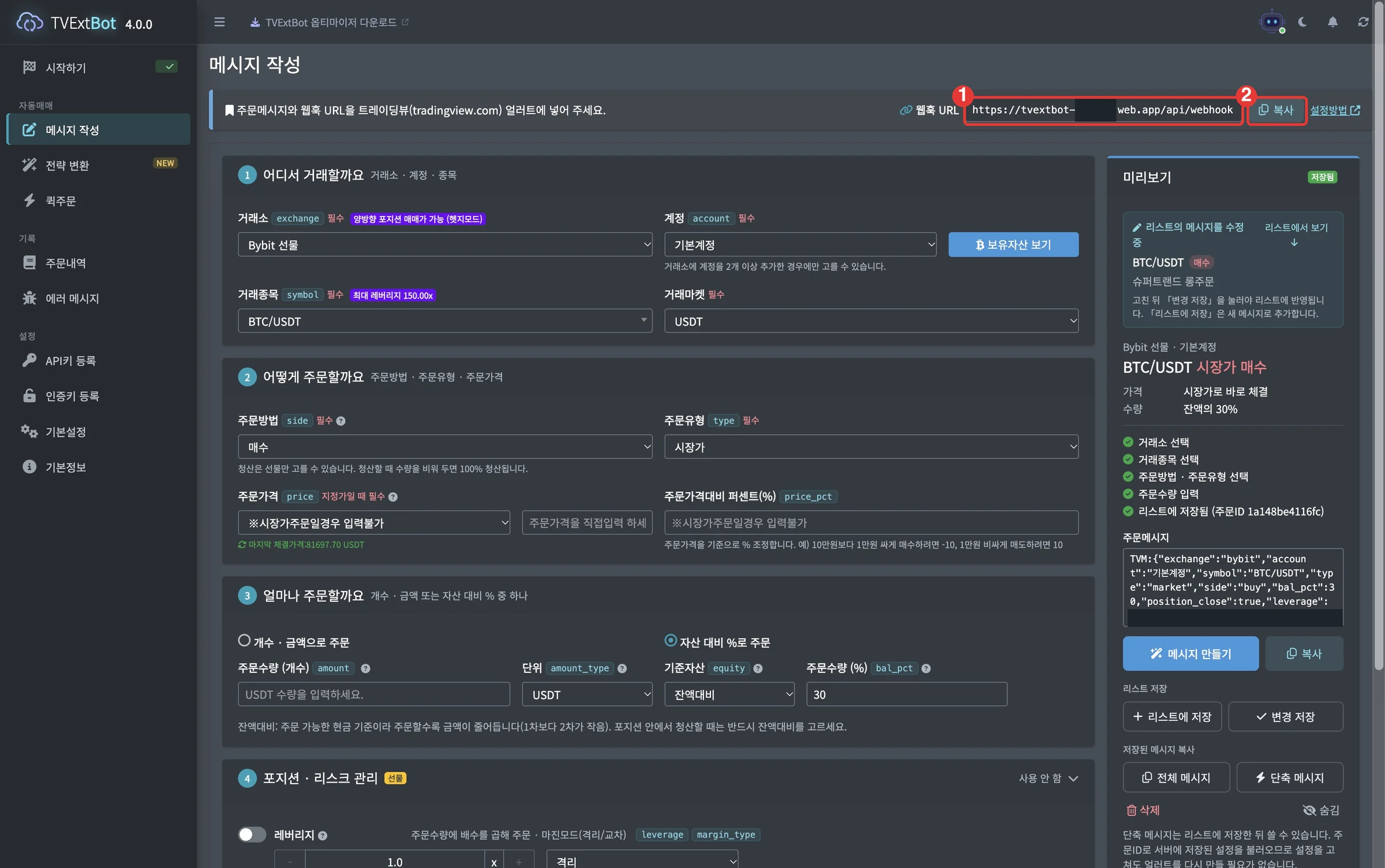Screen dimensions: 1385x868
Task: Open the 설정방법 link
Action: coord(1335,110)
